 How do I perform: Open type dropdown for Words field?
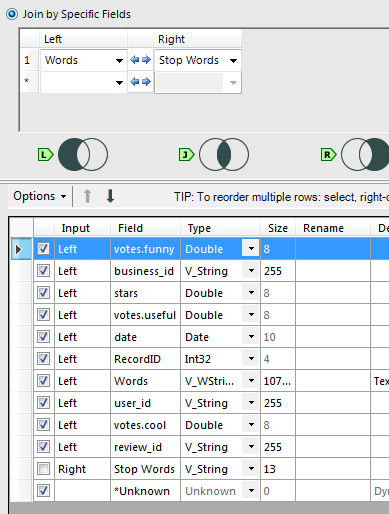click(x=251, y=381)
